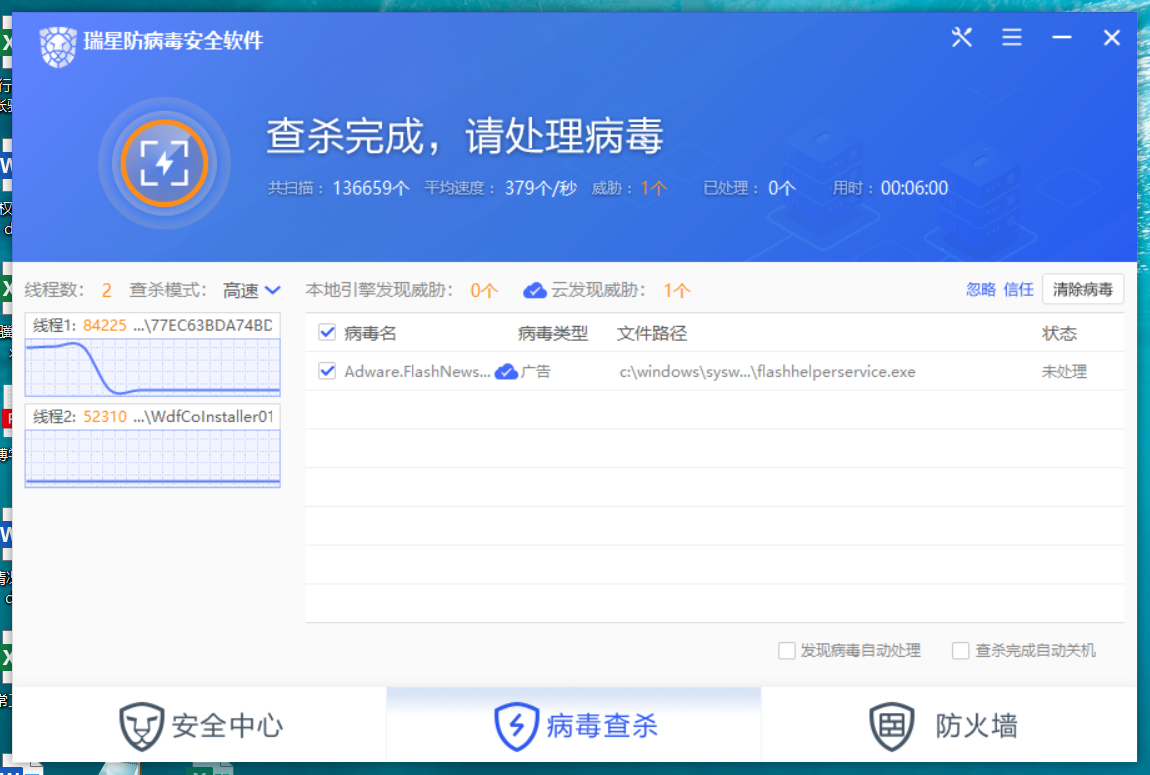Click the 线程数 value 2
Image resolution: width=1150 pixels, height=775 pixels.
tap(107, 290)
